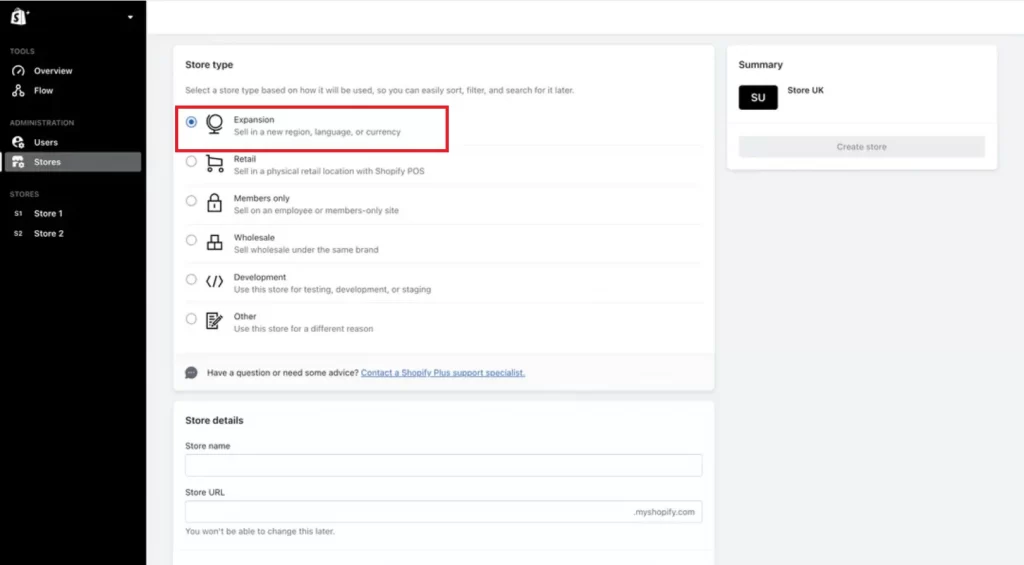Select the Wholesale radio button
This screenshot has height=565, width=1024.
(191, 240)
